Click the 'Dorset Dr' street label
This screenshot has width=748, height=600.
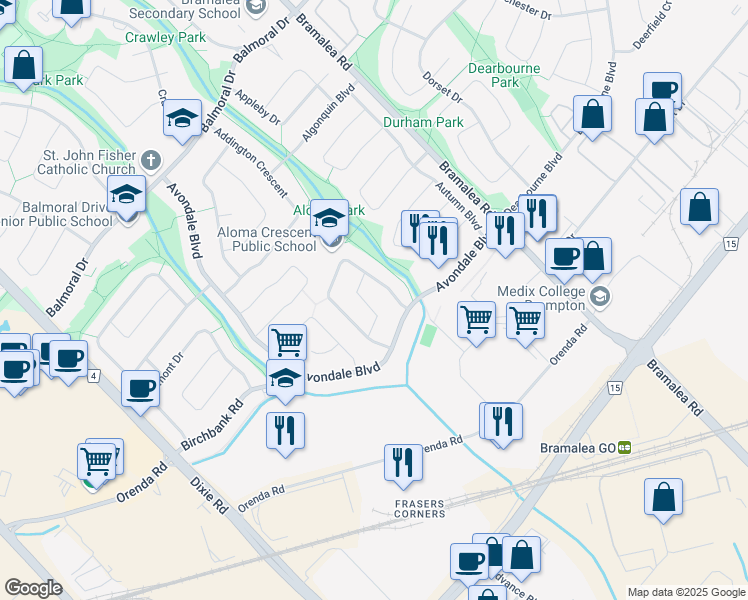(442, 87)
